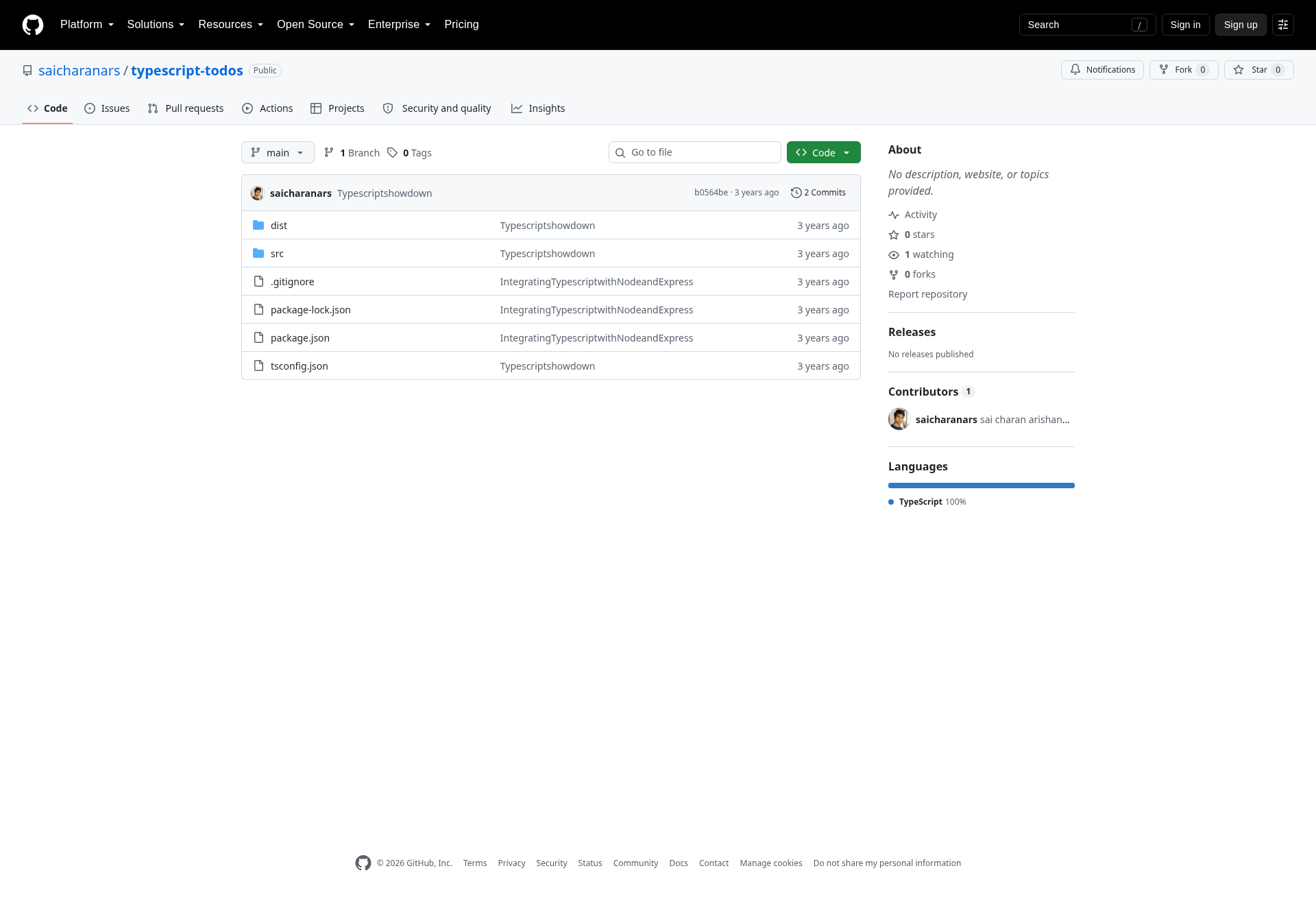
Task: Open the Contributors section heading link
Action: [931, 392]
